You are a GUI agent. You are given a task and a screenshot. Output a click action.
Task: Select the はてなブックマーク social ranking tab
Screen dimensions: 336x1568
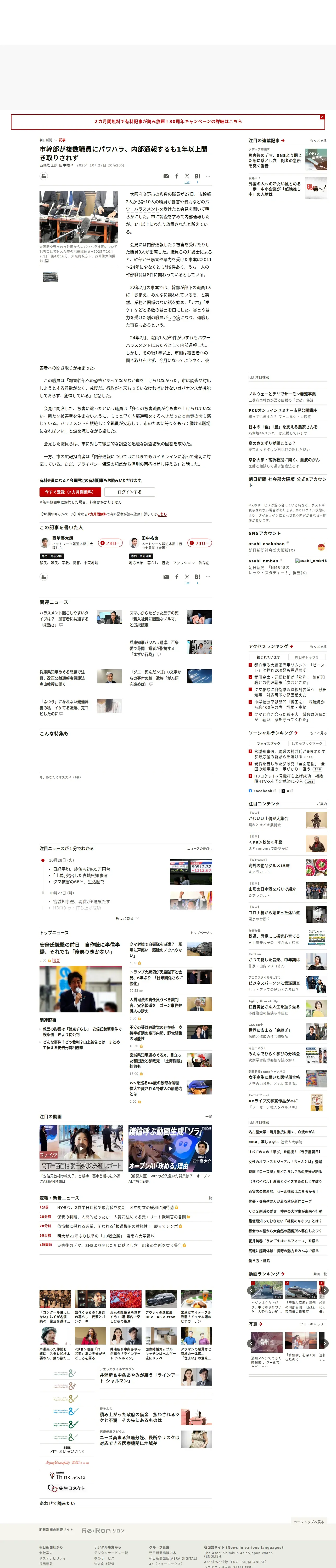[x=307, y=744]
